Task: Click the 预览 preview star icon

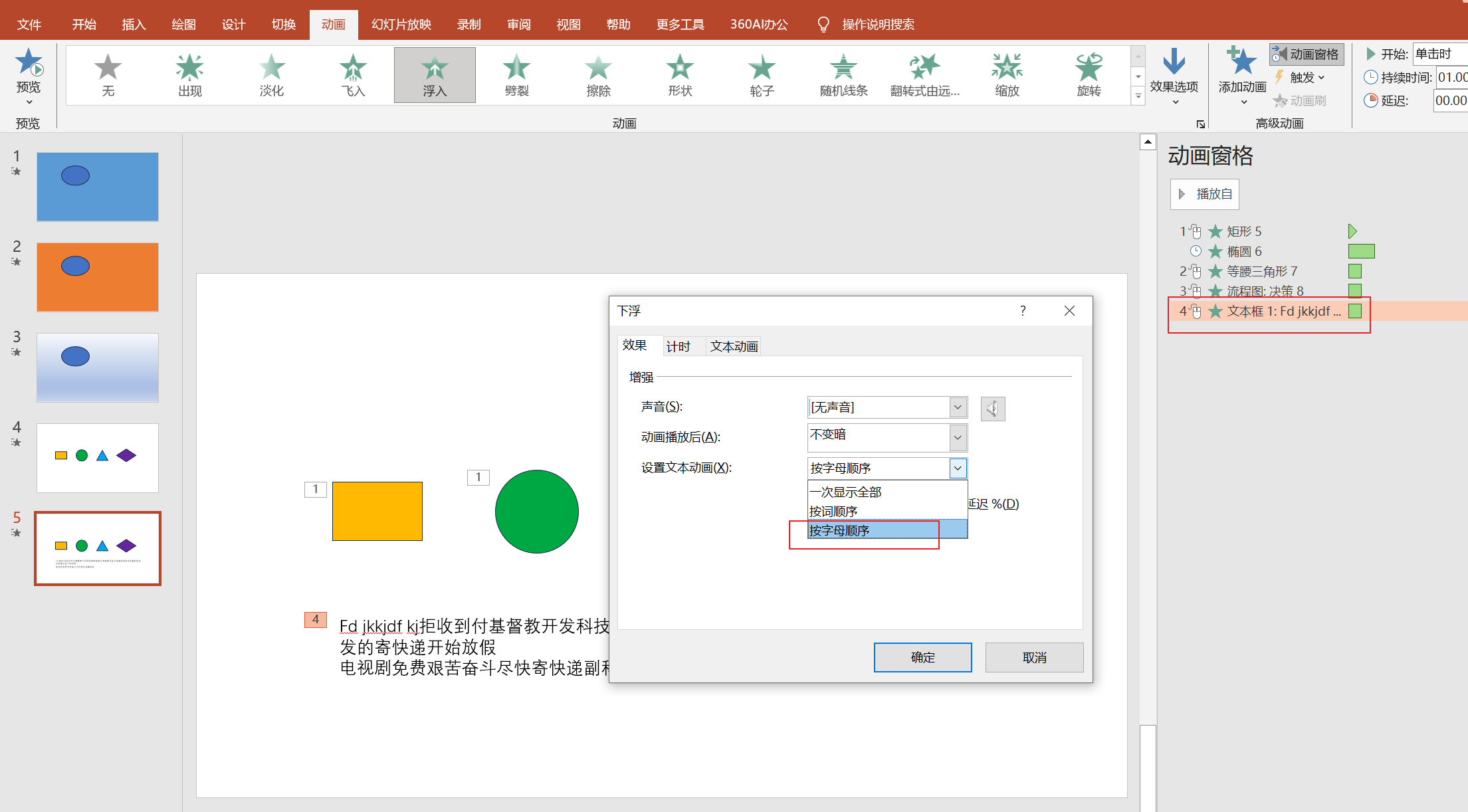Action: (29, 63)
